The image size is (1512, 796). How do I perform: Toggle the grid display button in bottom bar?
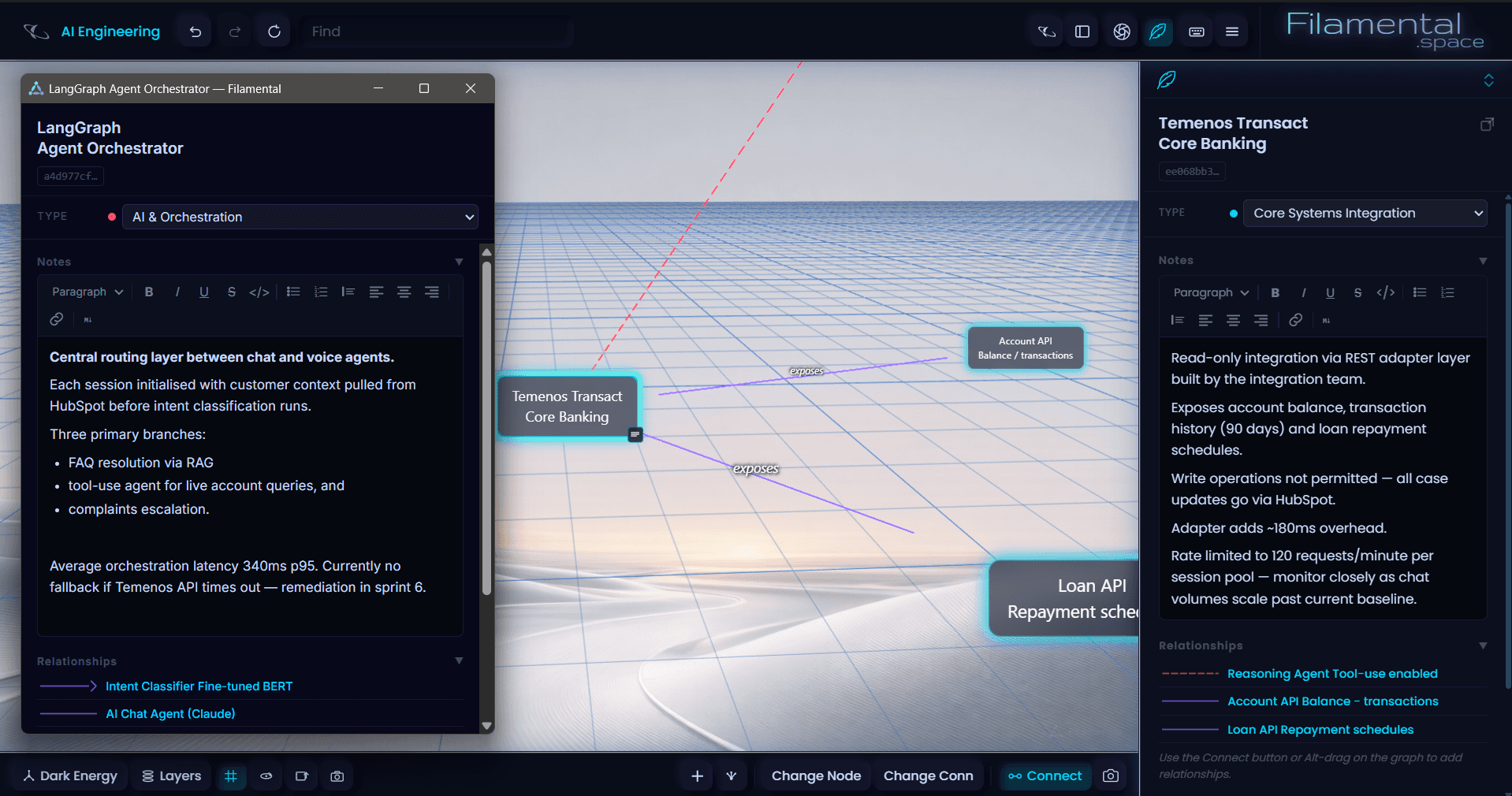pyautogui.click(x=231, y=776)
